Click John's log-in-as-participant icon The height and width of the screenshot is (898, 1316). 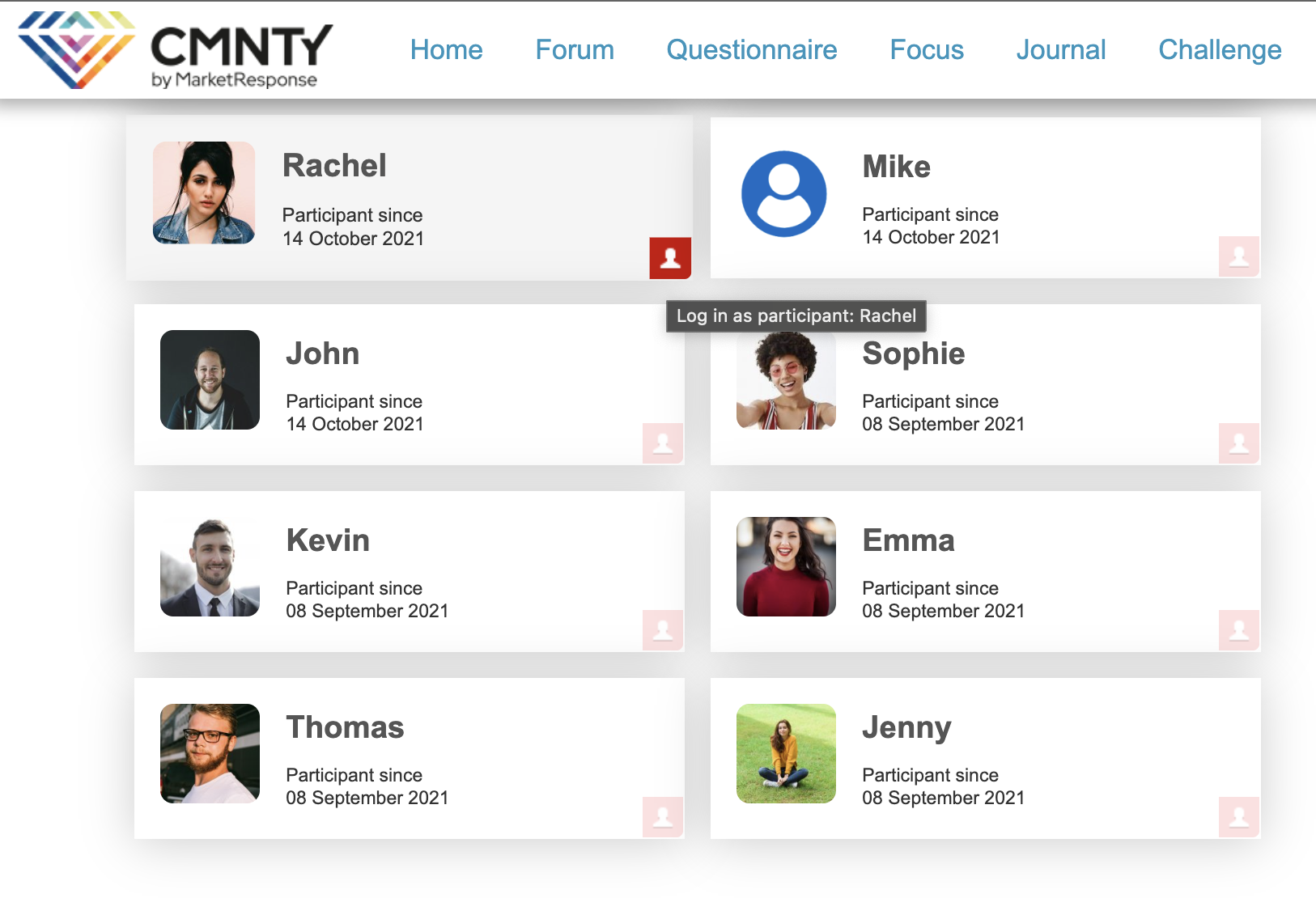coord(663,443)
